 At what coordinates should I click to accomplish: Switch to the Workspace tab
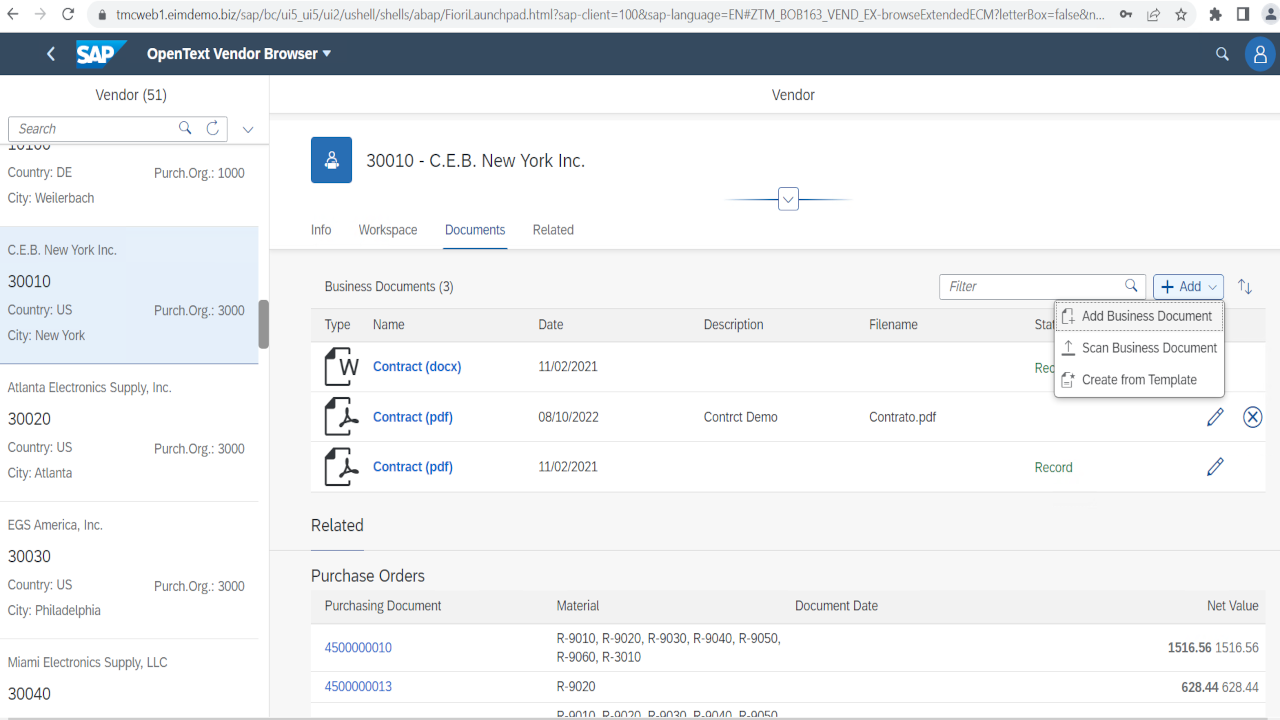pyautogui.click(x=388, y=230)
